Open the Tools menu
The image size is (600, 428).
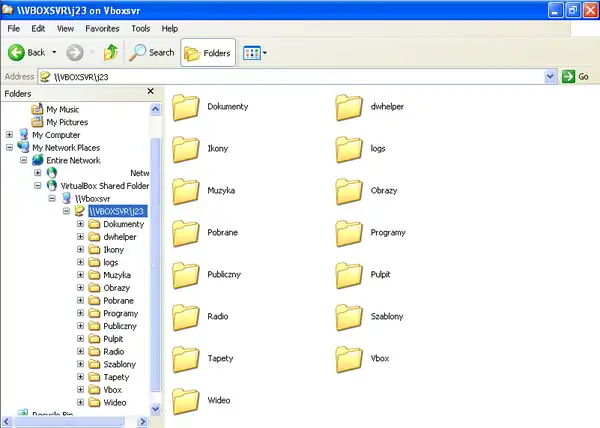tap(141, 29)
